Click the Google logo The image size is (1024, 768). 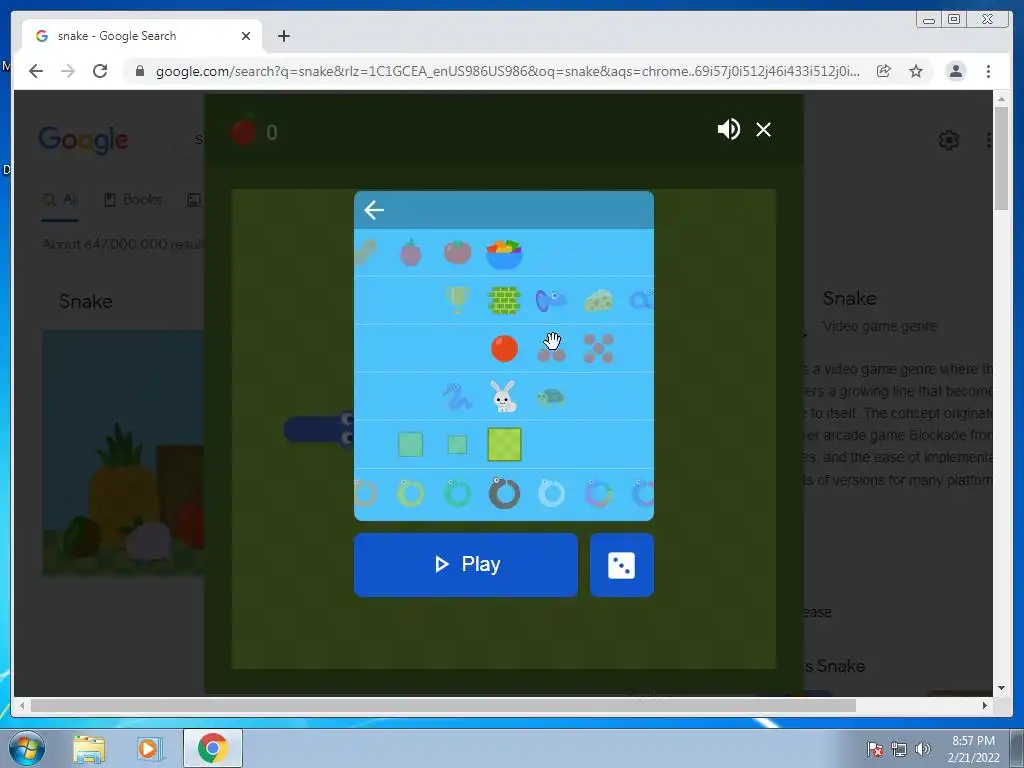pyautogui.click(x=83, y=140)
